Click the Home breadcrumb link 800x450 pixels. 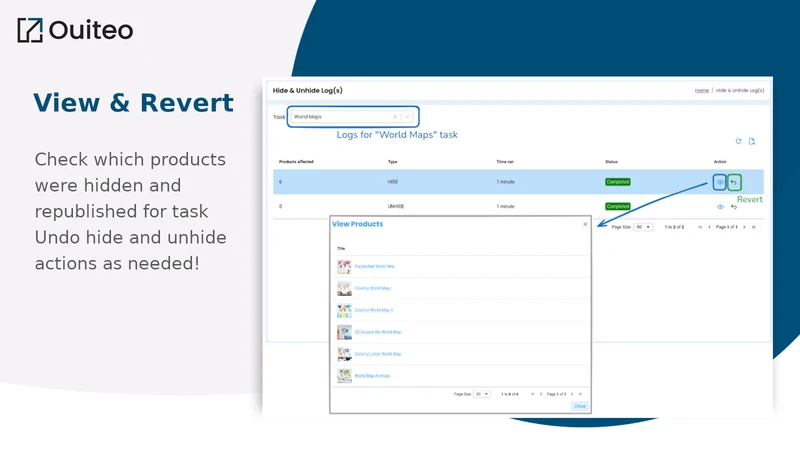[x=702, y=90]
